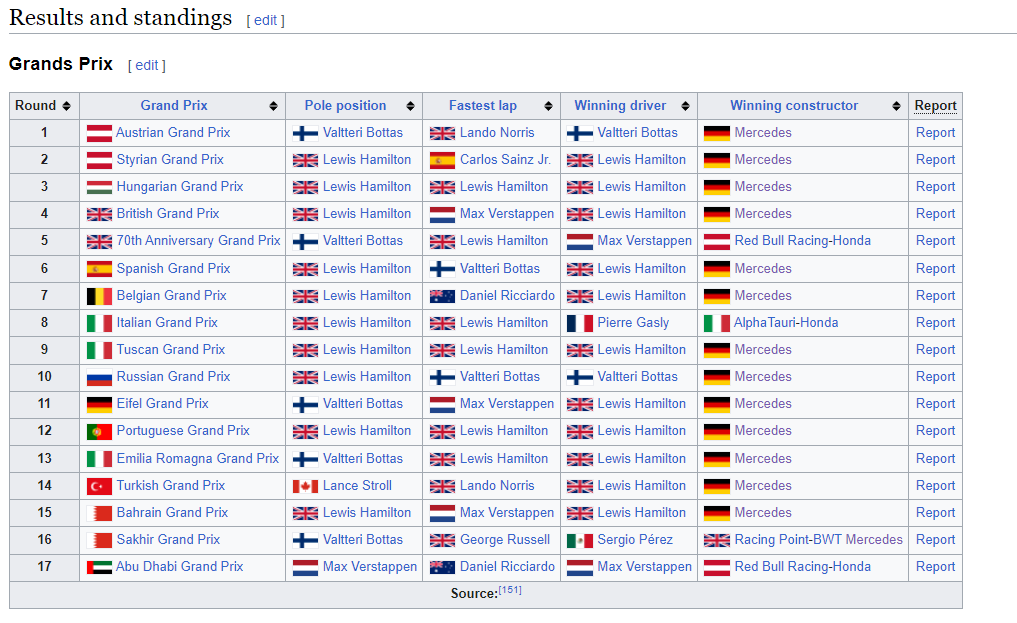
Task: Open the Emilia Romagna Grand Prix link
Action: (198, 458)
